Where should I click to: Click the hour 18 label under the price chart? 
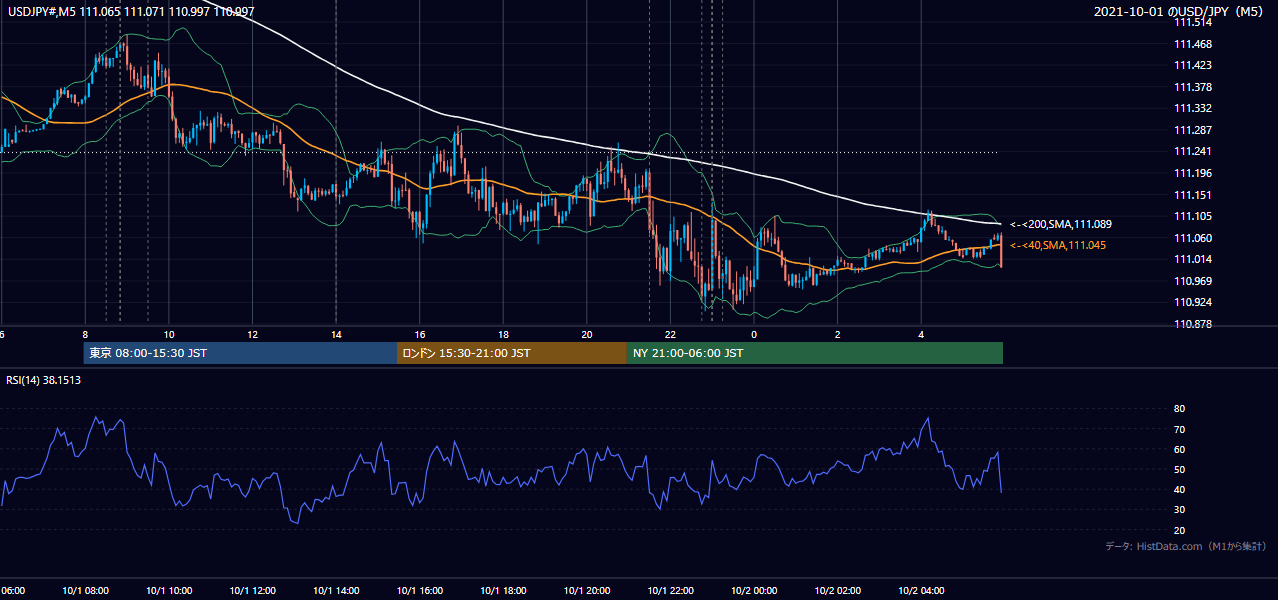click(503, 335)
